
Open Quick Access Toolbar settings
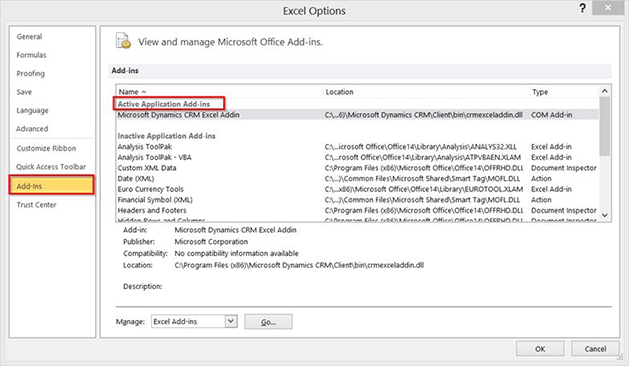(x=51, y=167)
